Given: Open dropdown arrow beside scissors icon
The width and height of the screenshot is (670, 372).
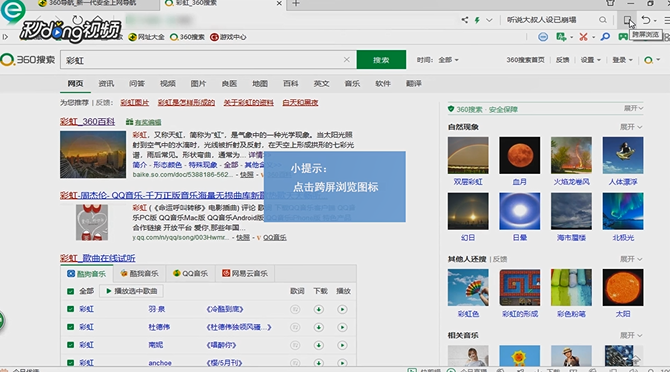Looking at the screenshot, I should click(x=593, y=38).
